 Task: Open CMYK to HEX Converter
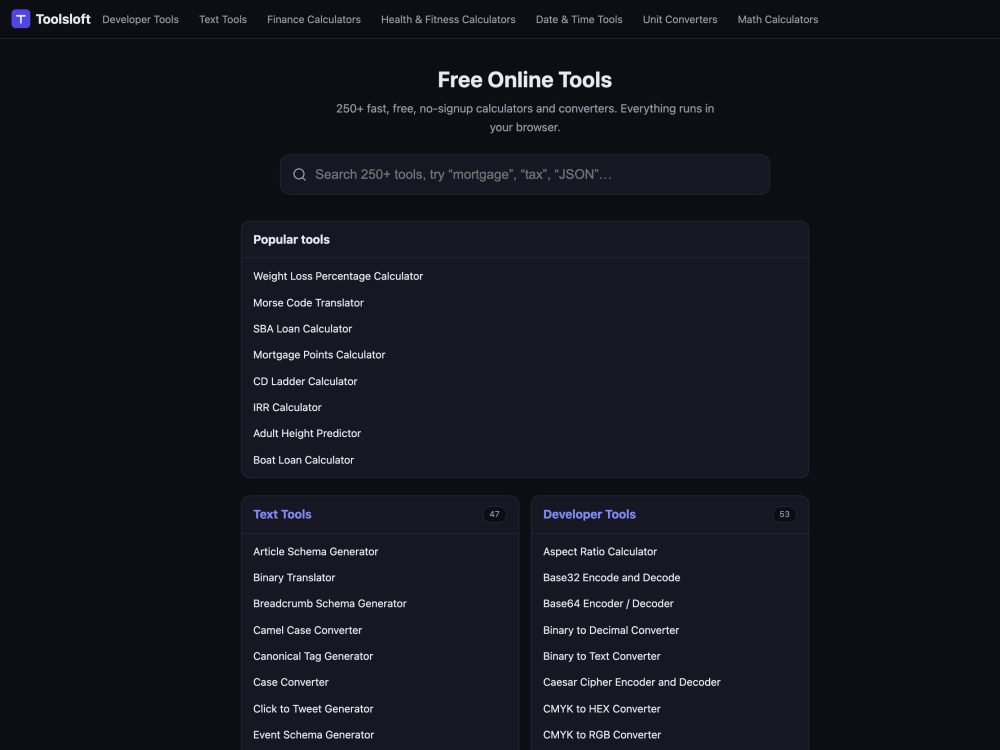point(602,709)
